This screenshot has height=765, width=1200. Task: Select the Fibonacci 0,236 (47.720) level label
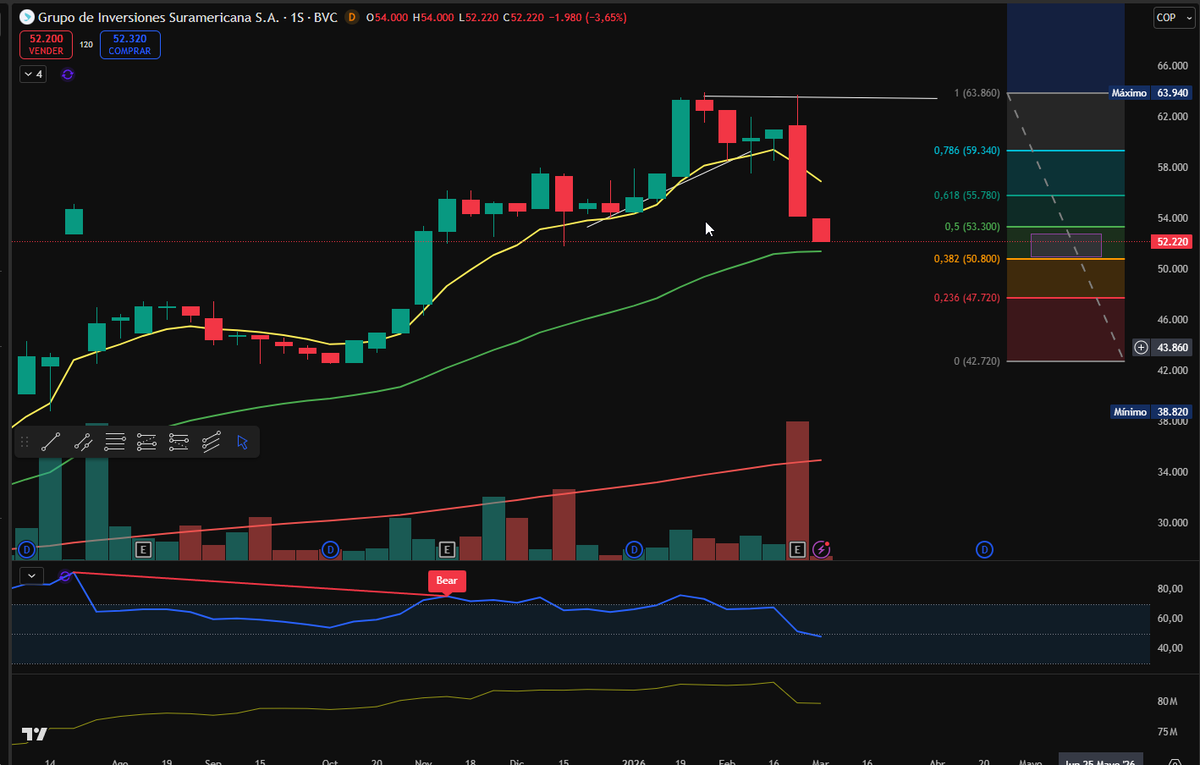(x=966, y=298)
